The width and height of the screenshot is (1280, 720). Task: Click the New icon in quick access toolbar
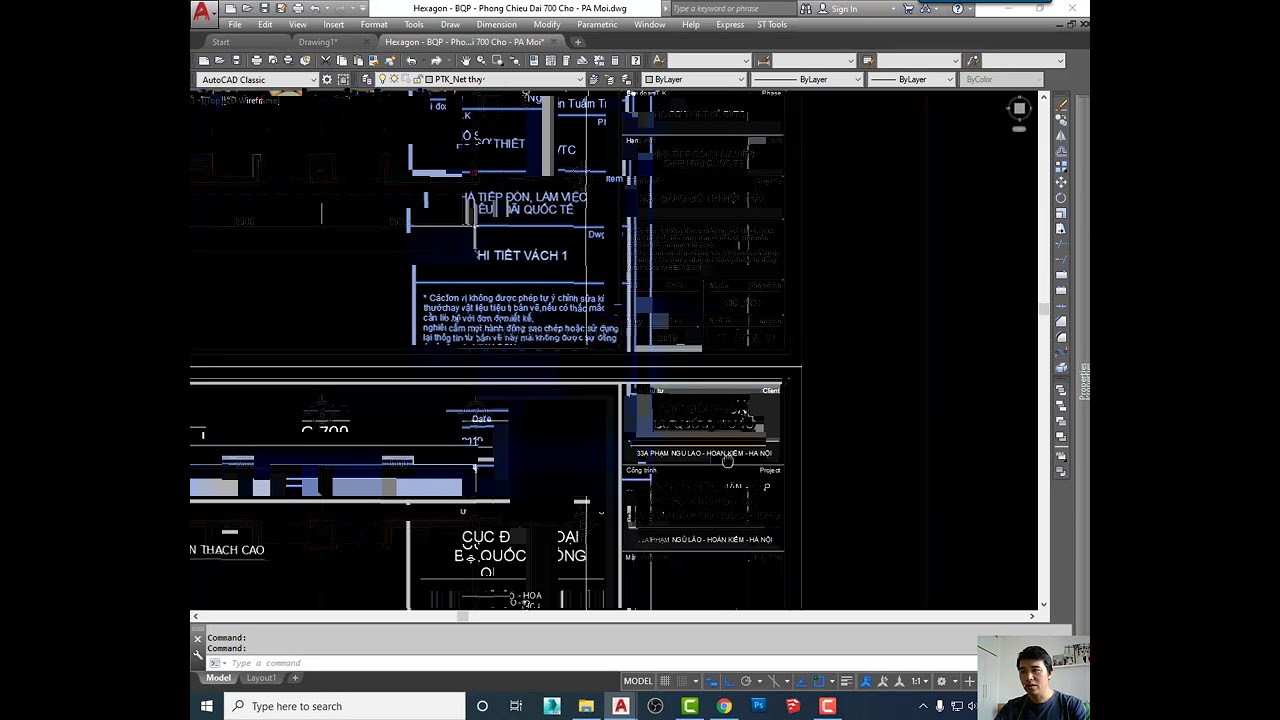pyautogui.click(x=230, y=8)
